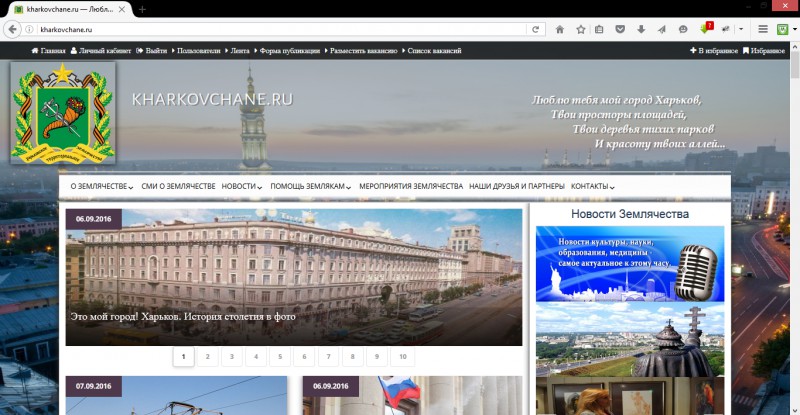Image resolution: width=800 pixels, height=415 pixels.
Task: Click the fly-shaped extension icon
Action: point(725,30)
